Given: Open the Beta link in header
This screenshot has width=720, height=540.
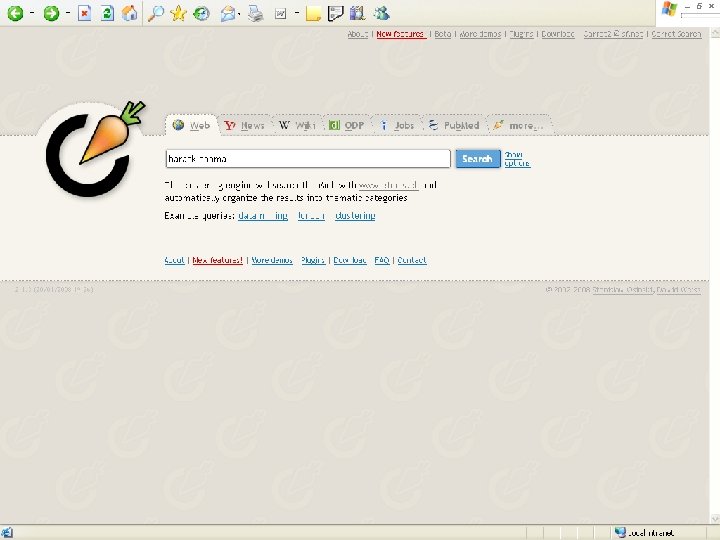Looking at the screenshot, I should pos(443,34).
